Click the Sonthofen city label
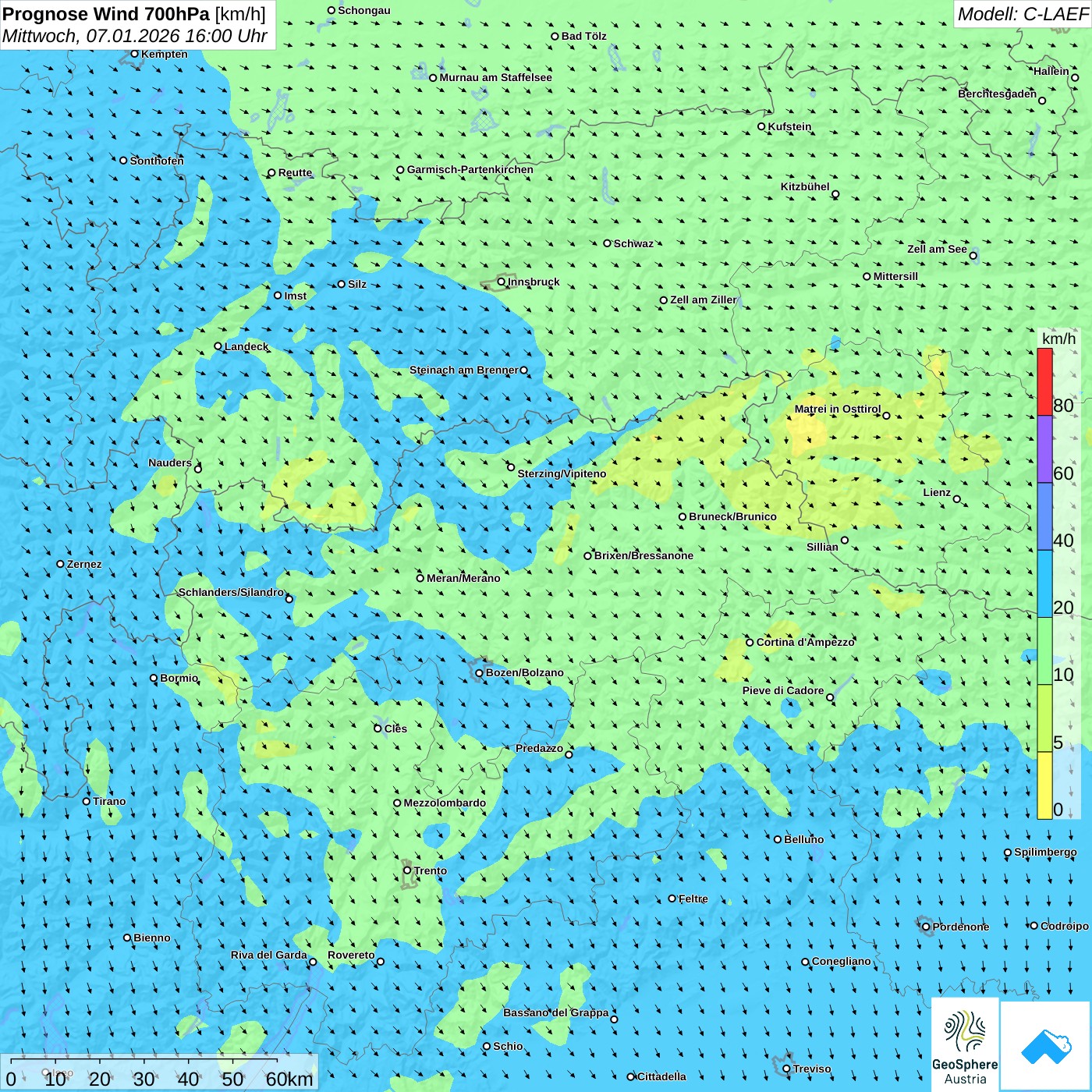 click(x=157, y=161)
